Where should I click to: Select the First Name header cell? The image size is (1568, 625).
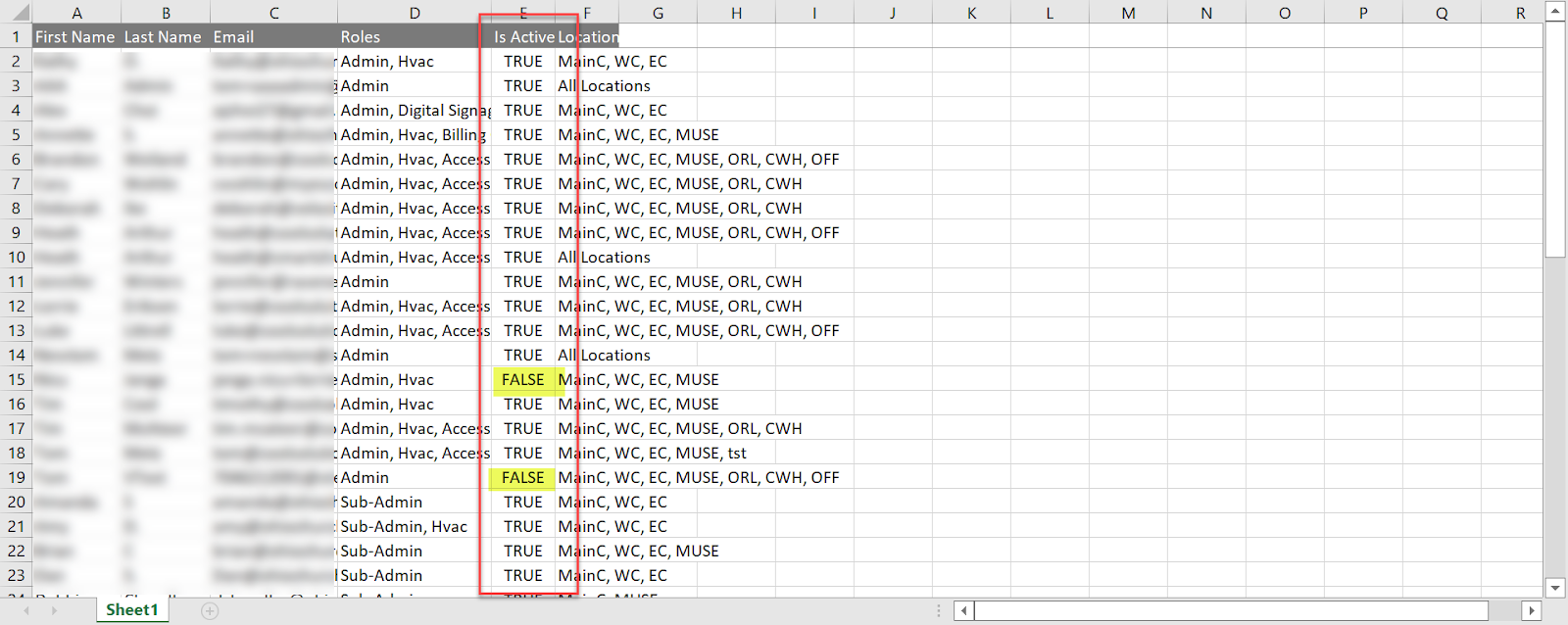point(75,36)
